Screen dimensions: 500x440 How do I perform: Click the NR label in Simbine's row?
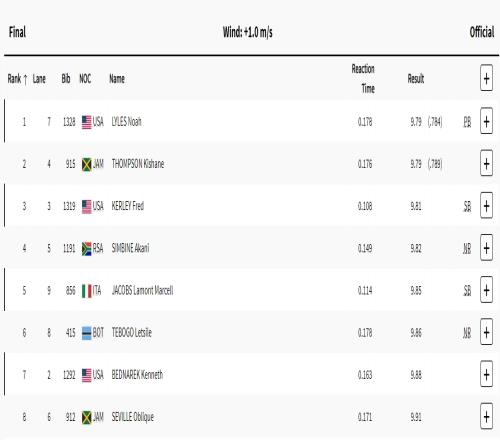[467, 249]
